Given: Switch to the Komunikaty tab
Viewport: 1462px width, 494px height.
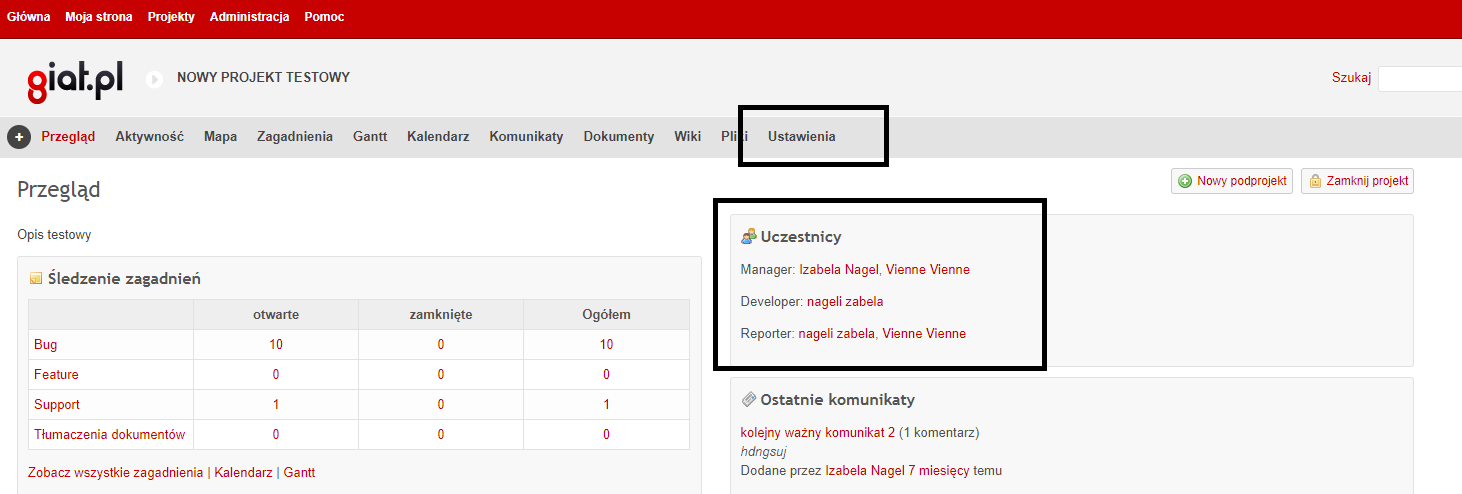Looking at the screenshot, I should pos(526,137).
